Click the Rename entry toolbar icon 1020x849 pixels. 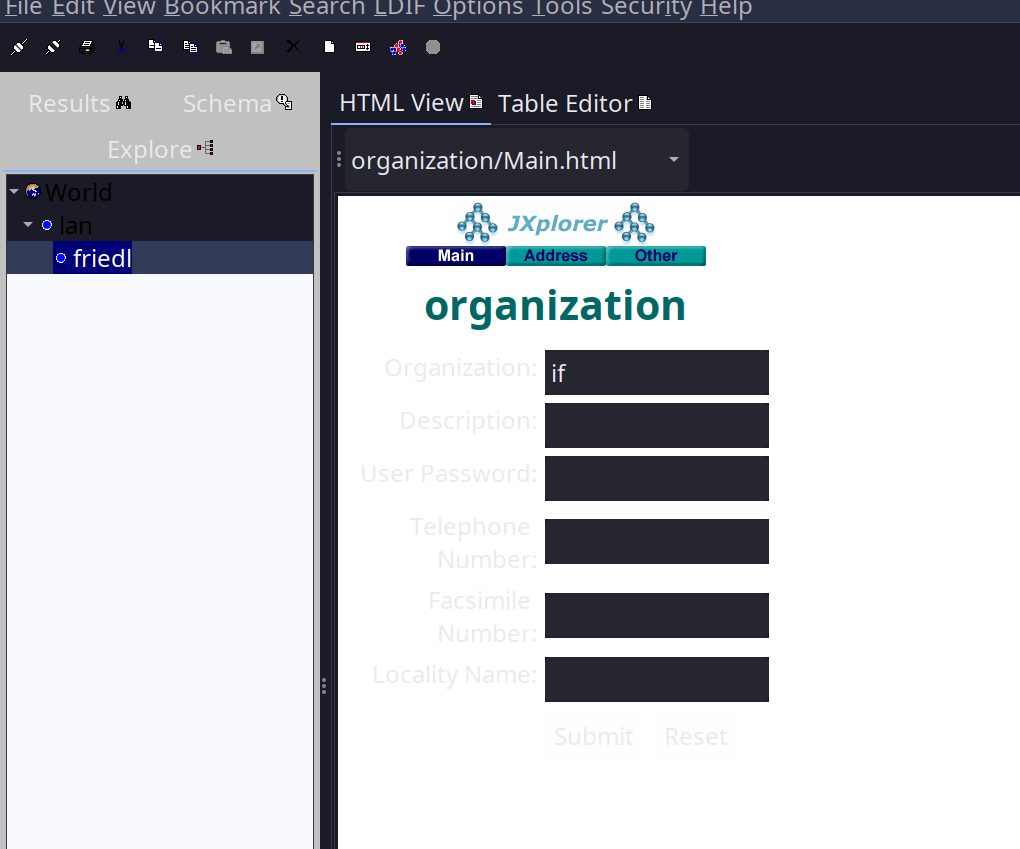(363, 47)
